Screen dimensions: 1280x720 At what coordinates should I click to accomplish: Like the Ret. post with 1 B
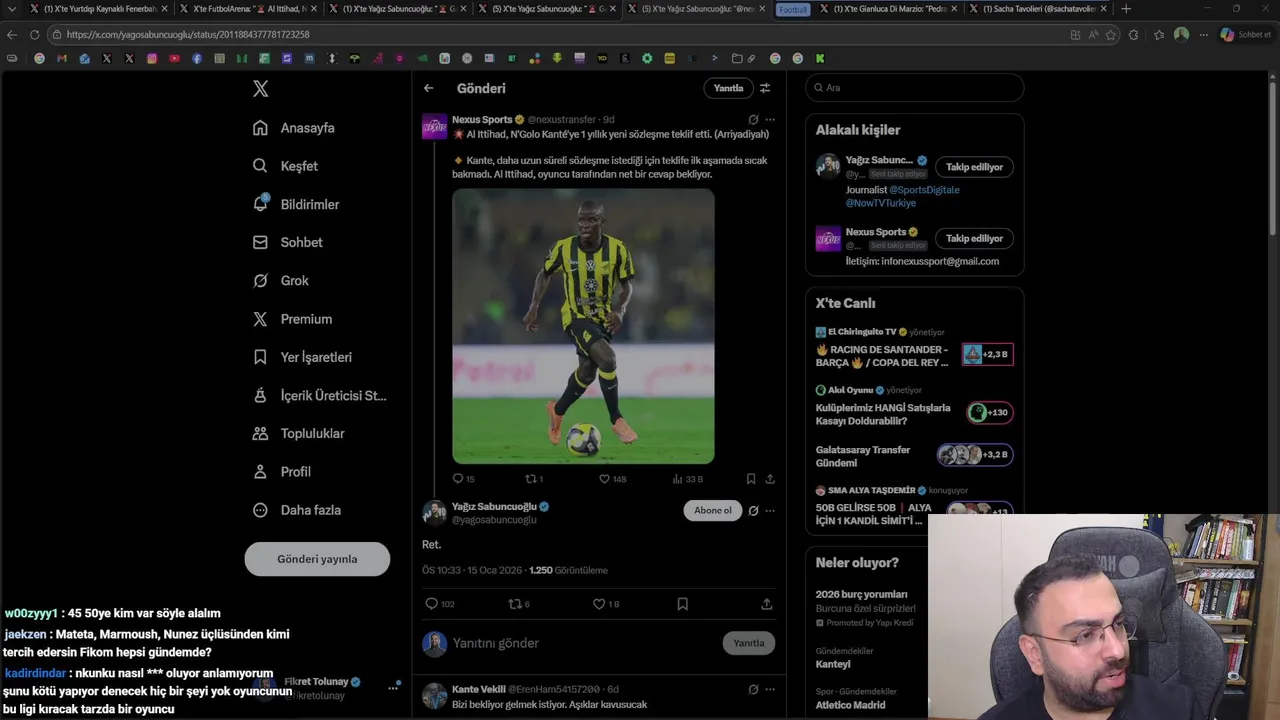pyautogui.click(x=606, y=604)
